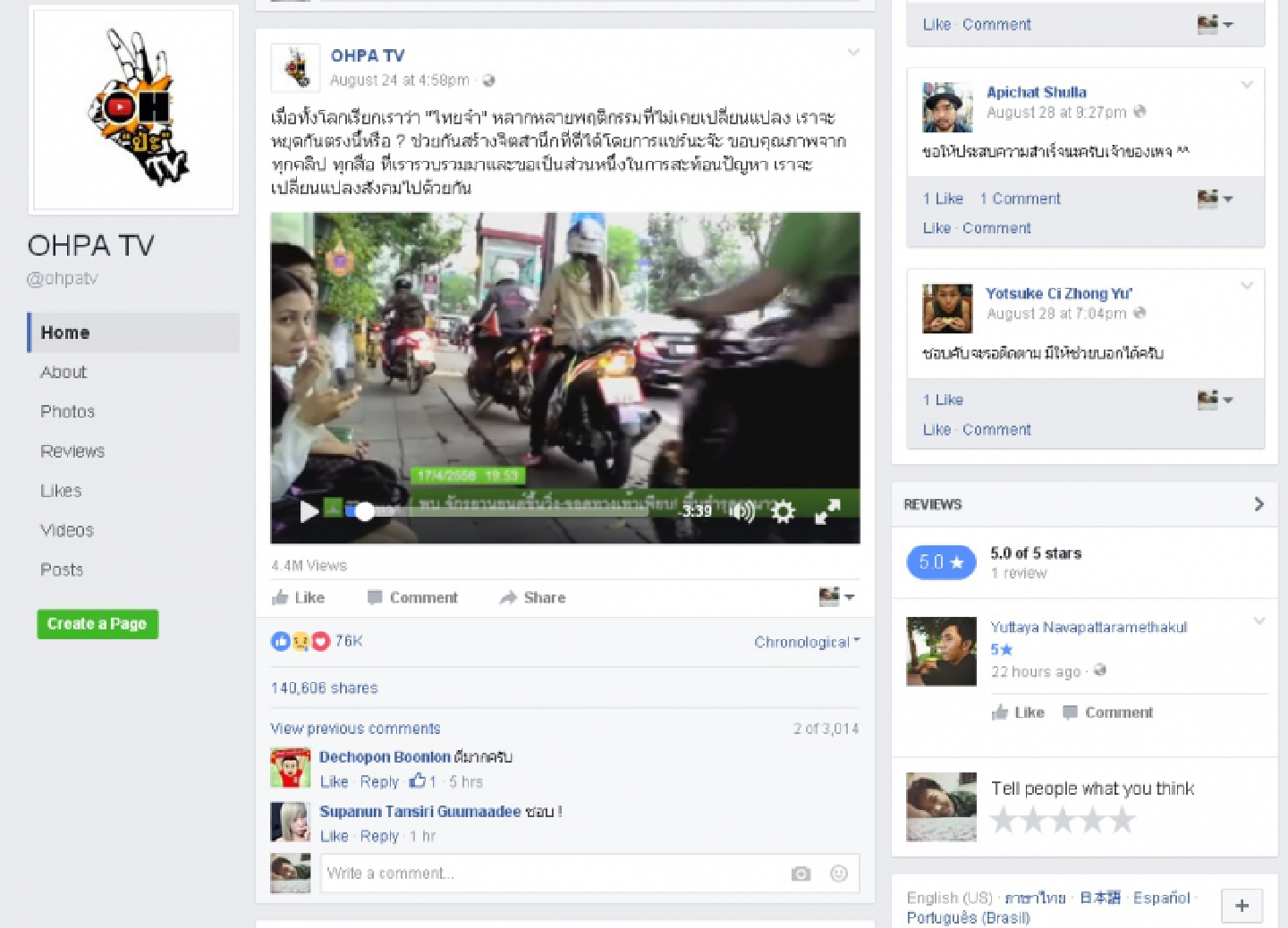
Task: Add another language with plus button
Action: 1241,906
